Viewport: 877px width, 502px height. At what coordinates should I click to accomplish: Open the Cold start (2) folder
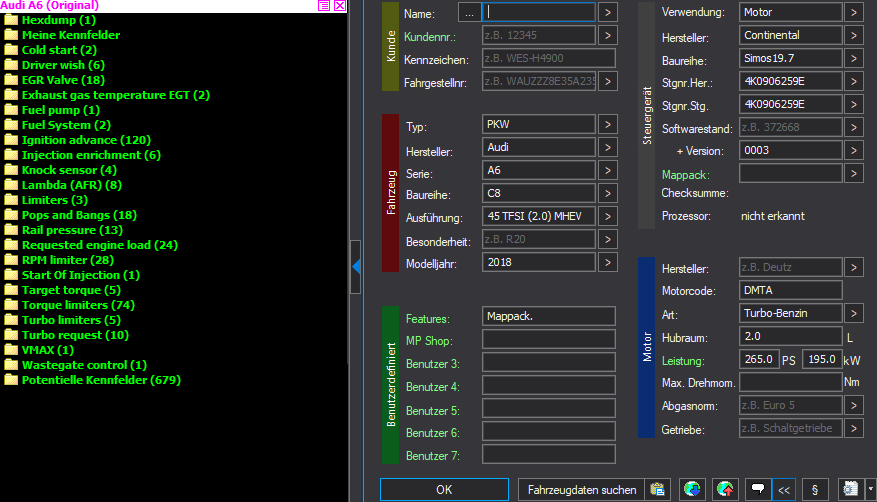point(50,50)
